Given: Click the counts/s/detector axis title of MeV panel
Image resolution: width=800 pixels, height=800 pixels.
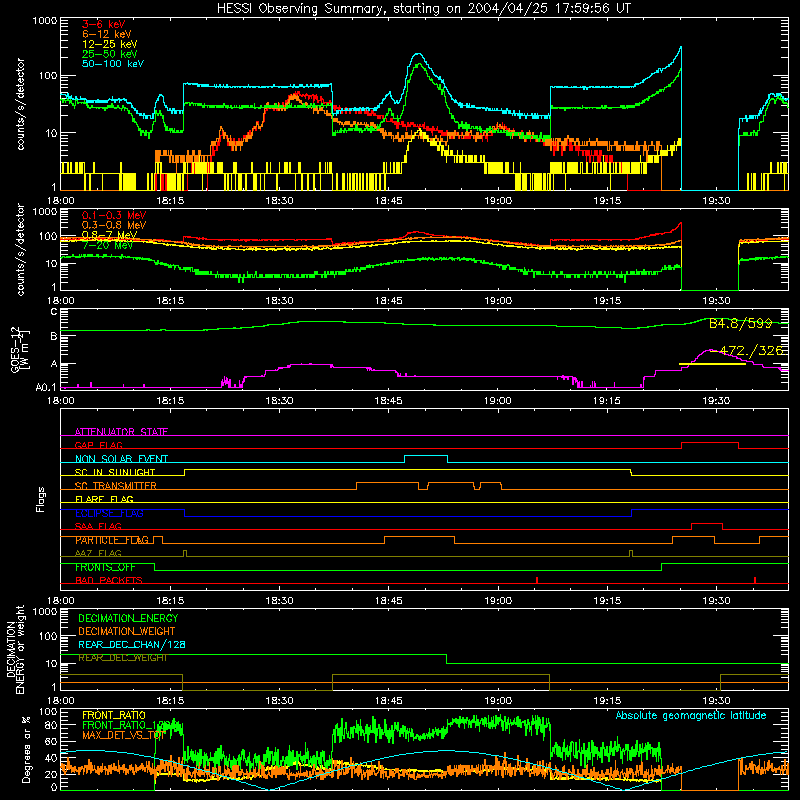Looking at the screenshot, I should (x=20, y=249).
